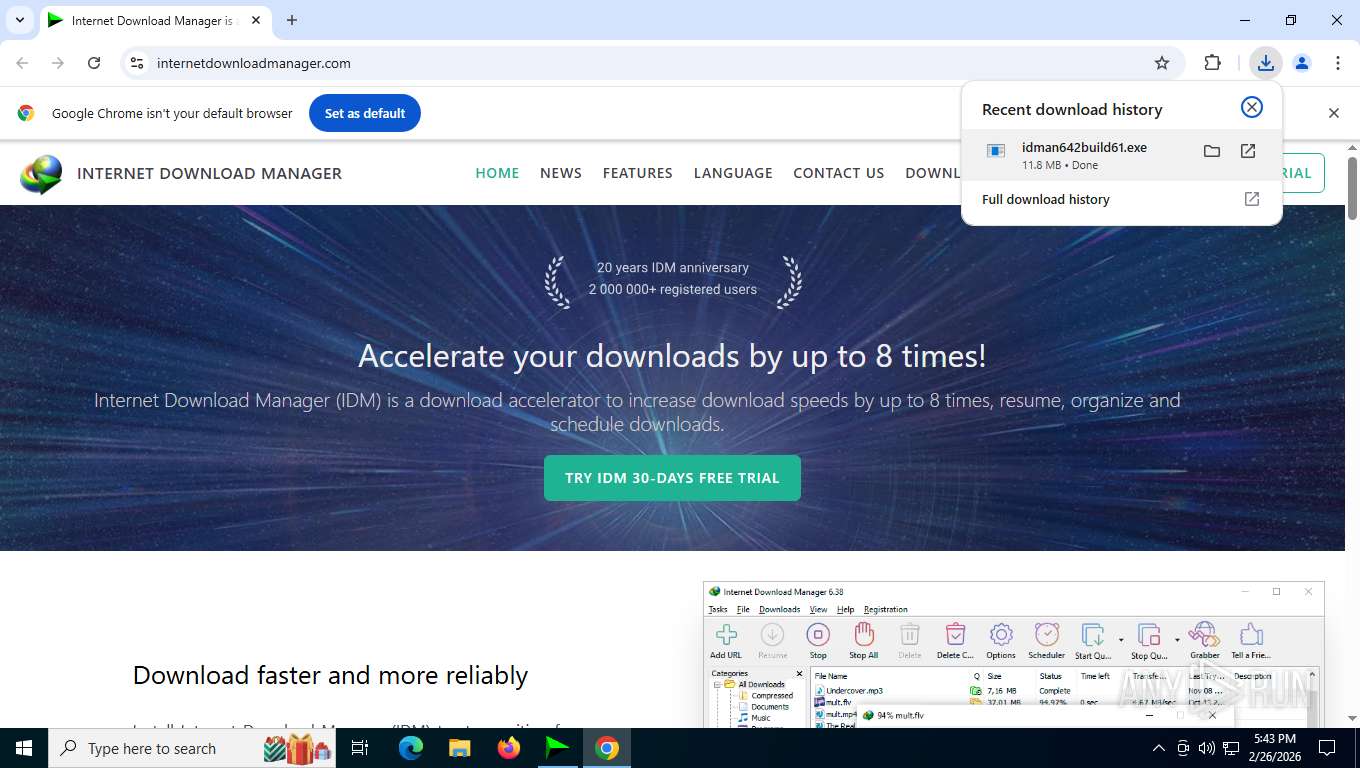Image resolution: width=1360 pixels, height=768 pixels.
Task: Click the "Accelerate your downloads by up to 8 times!" heading
Action: coord(672,356)
